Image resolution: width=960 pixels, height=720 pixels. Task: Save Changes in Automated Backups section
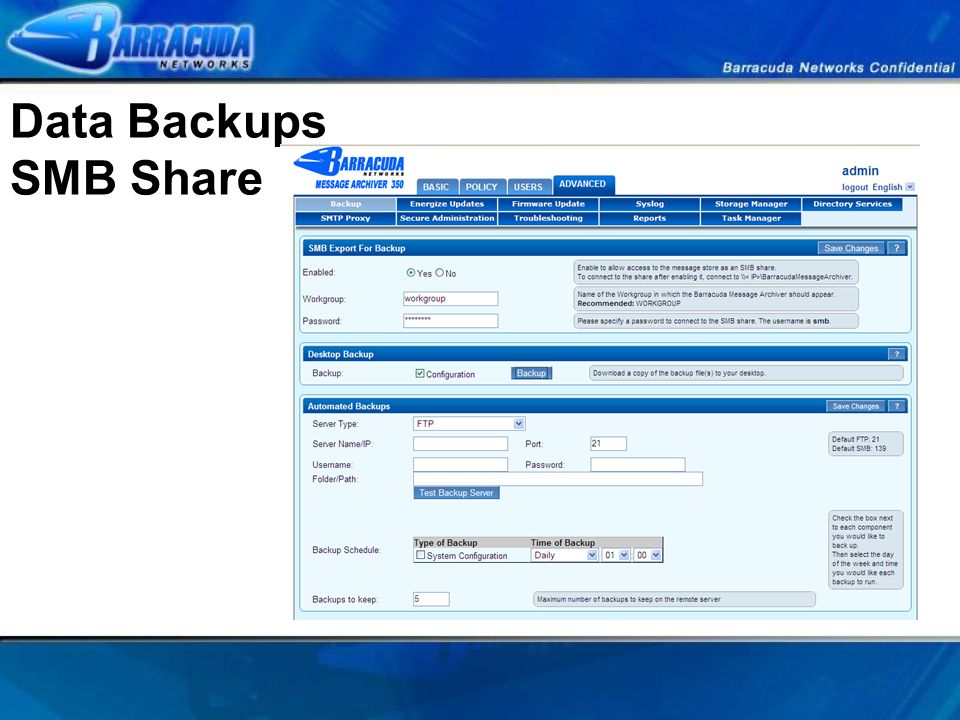(855, 406)
